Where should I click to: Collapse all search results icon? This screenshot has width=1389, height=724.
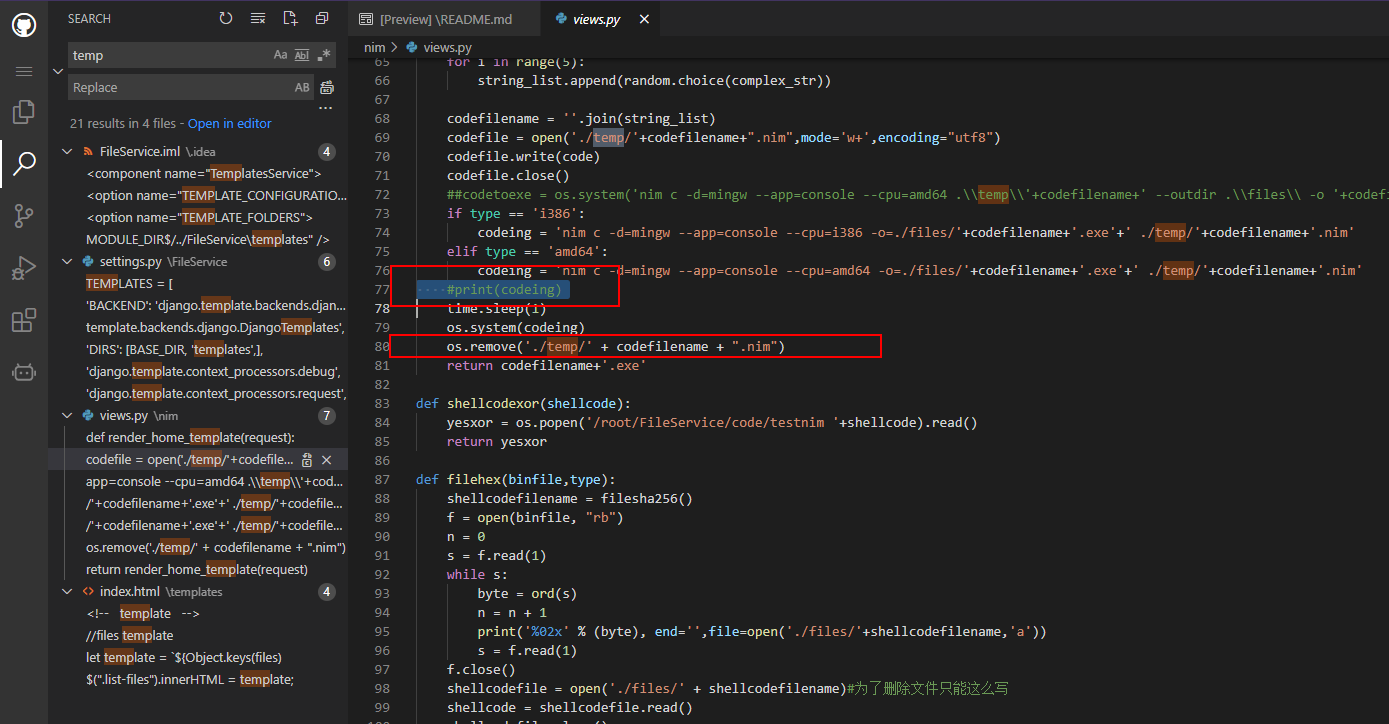322,18
